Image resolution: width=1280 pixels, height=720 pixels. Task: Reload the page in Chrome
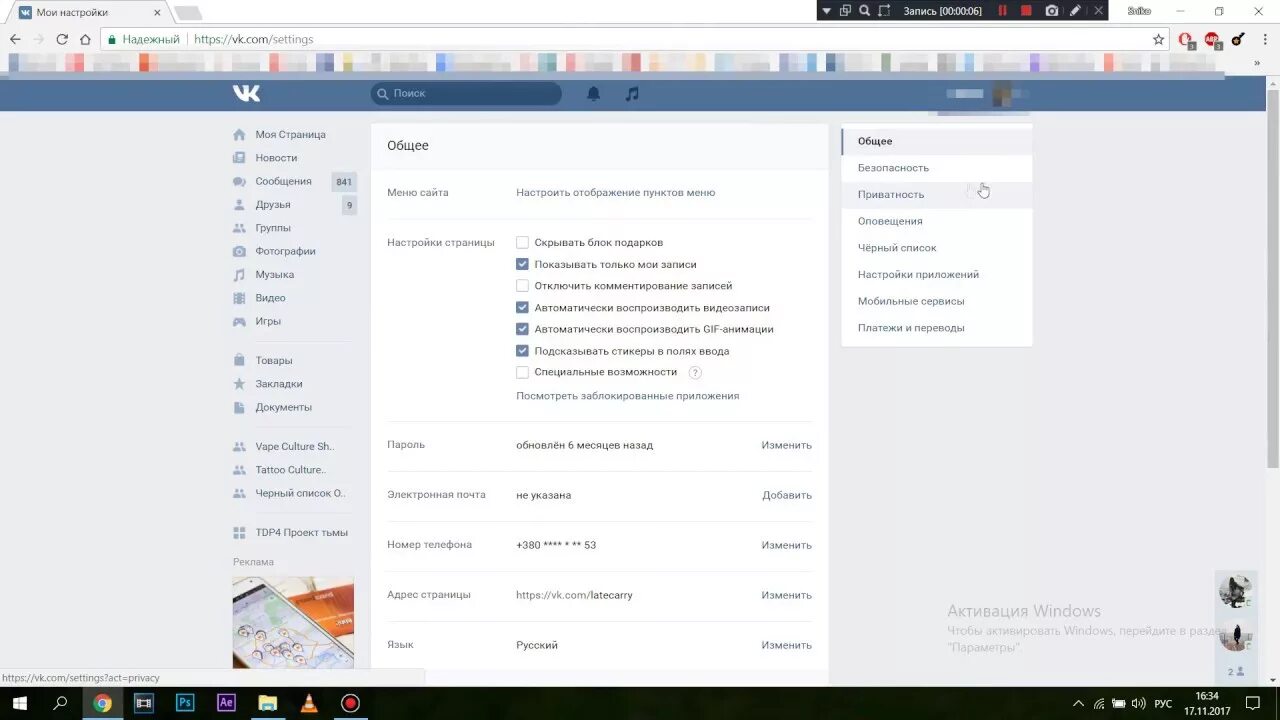pyautogui.click(x=62, y=39)
